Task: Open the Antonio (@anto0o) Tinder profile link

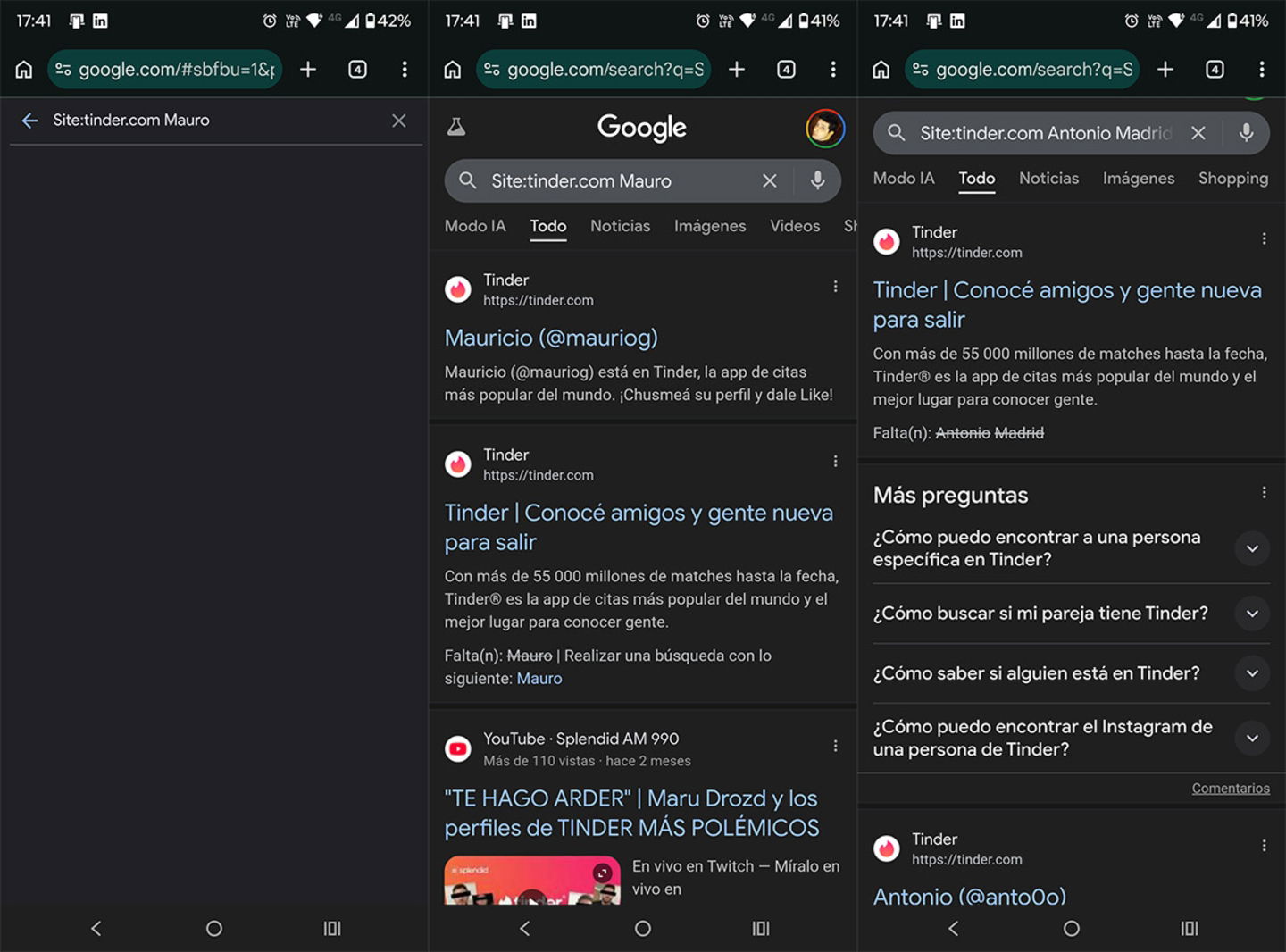Action: click(x=969, y=896)
